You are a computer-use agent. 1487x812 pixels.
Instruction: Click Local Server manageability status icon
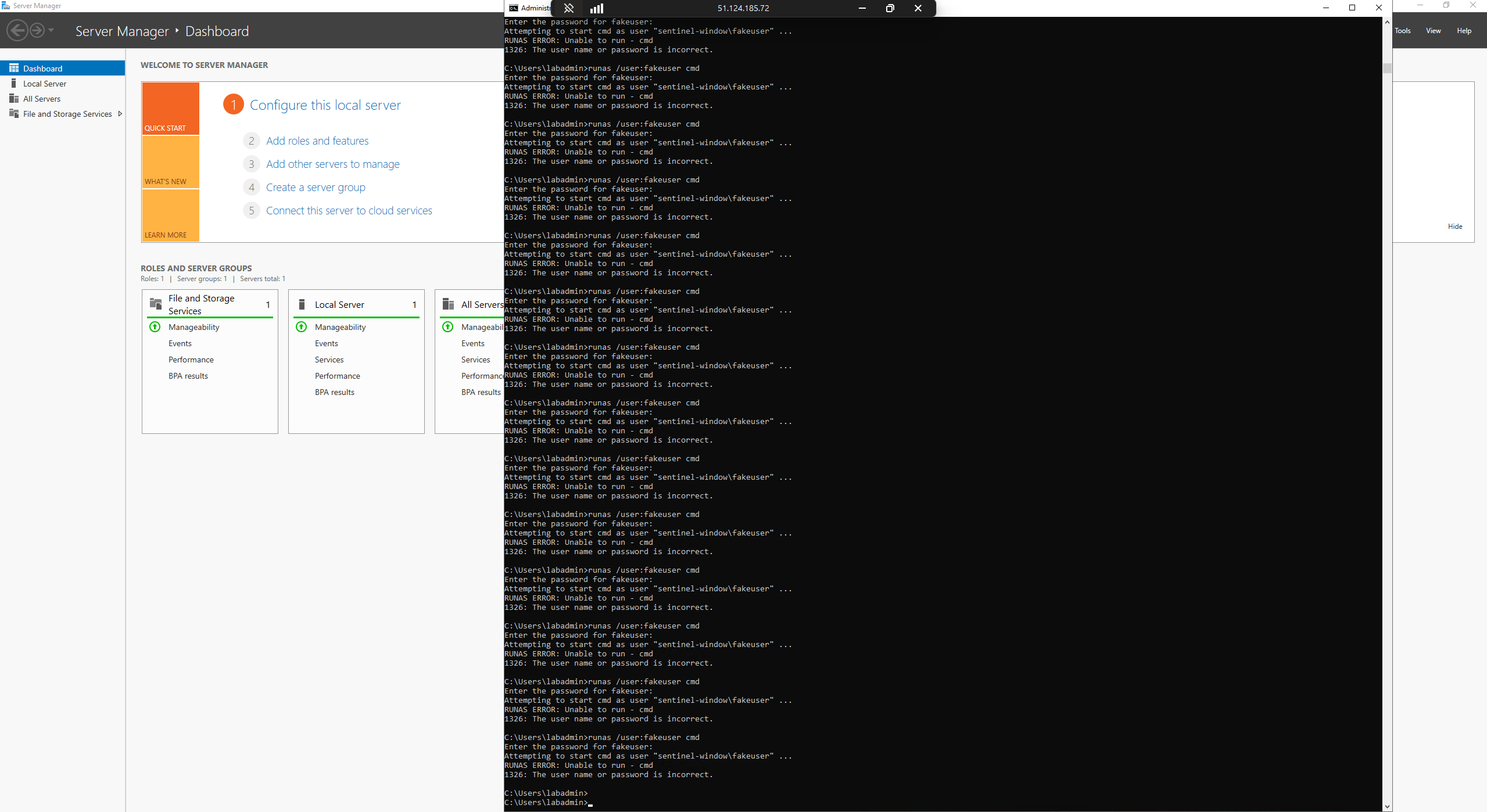tap(302, 327)
